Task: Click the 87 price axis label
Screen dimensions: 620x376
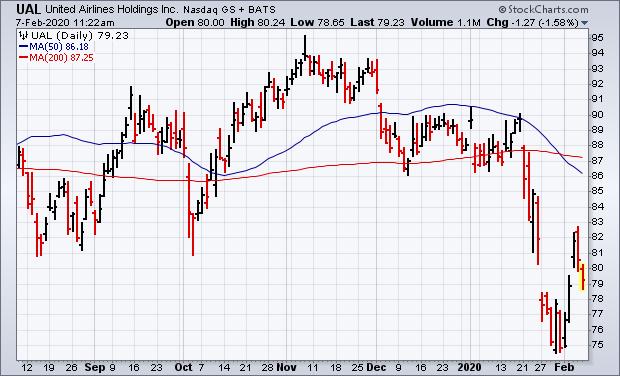Action: click(597, 161)
